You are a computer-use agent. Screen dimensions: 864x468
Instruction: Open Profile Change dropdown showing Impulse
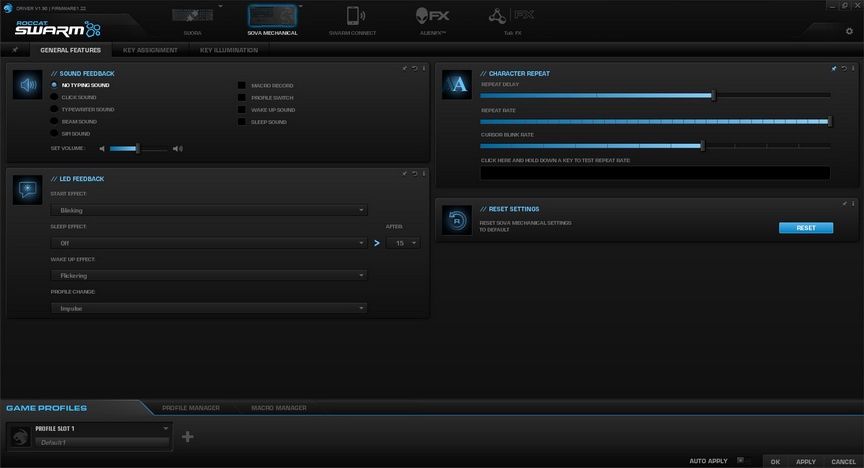coord(209,308)
